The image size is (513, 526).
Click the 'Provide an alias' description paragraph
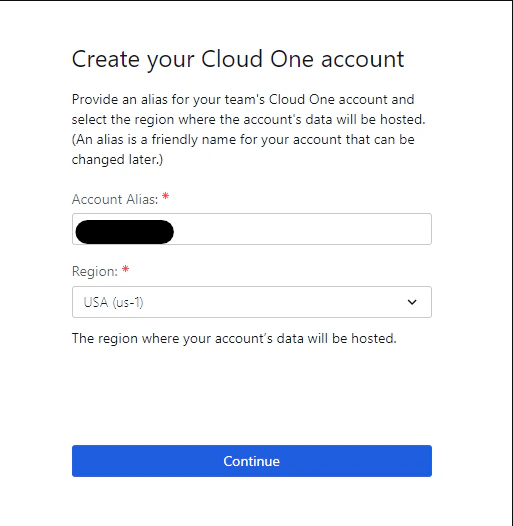248,129
